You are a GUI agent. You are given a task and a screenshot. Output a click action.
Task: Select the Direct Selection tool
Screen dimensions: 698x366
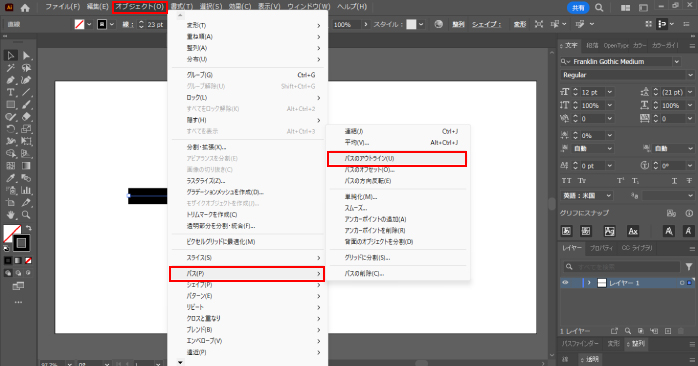[x=26, y=56]
